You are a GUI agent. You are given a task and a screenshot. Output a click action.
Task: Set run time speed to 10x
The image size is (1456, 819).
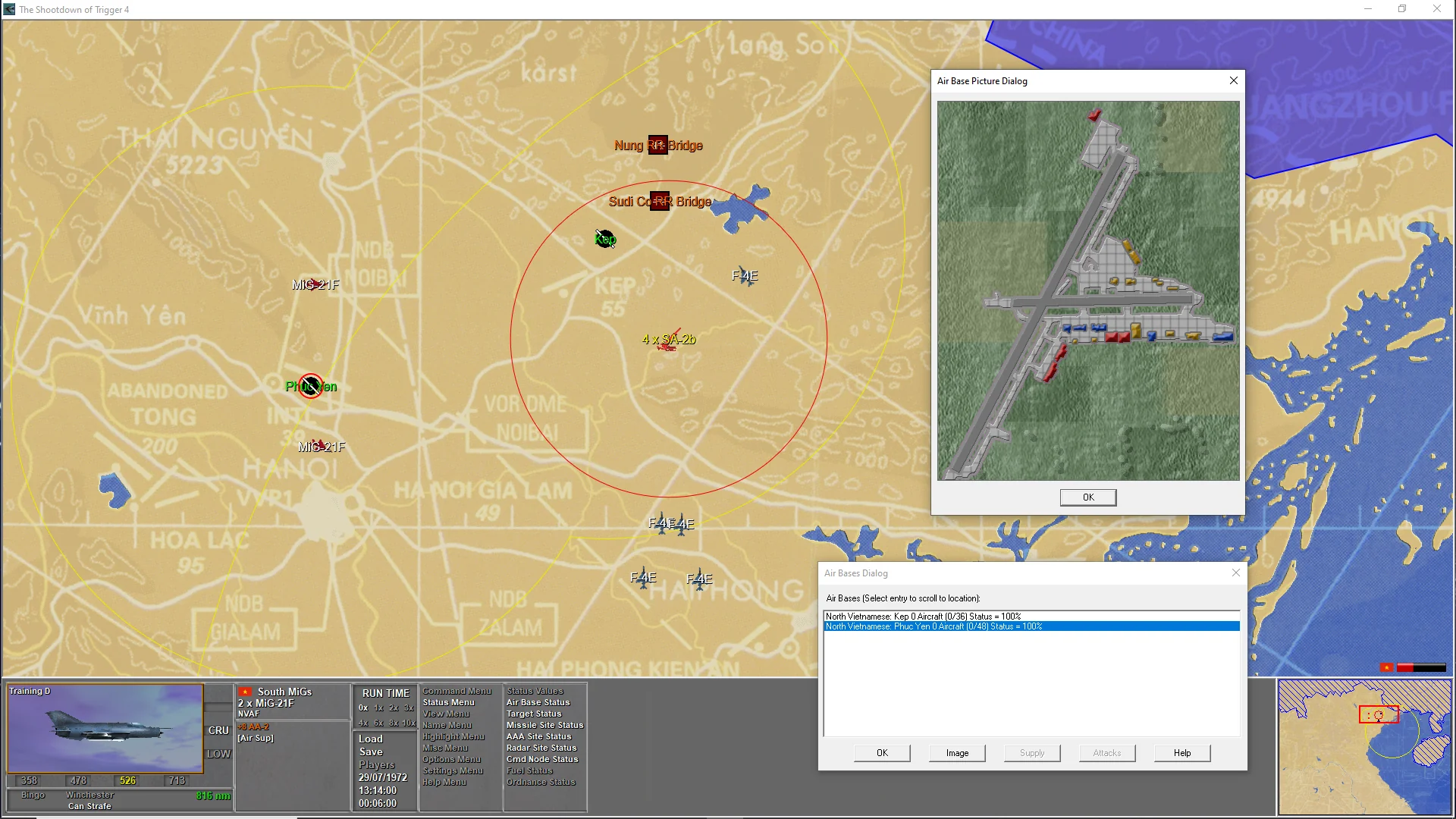[x=409, y=723]
